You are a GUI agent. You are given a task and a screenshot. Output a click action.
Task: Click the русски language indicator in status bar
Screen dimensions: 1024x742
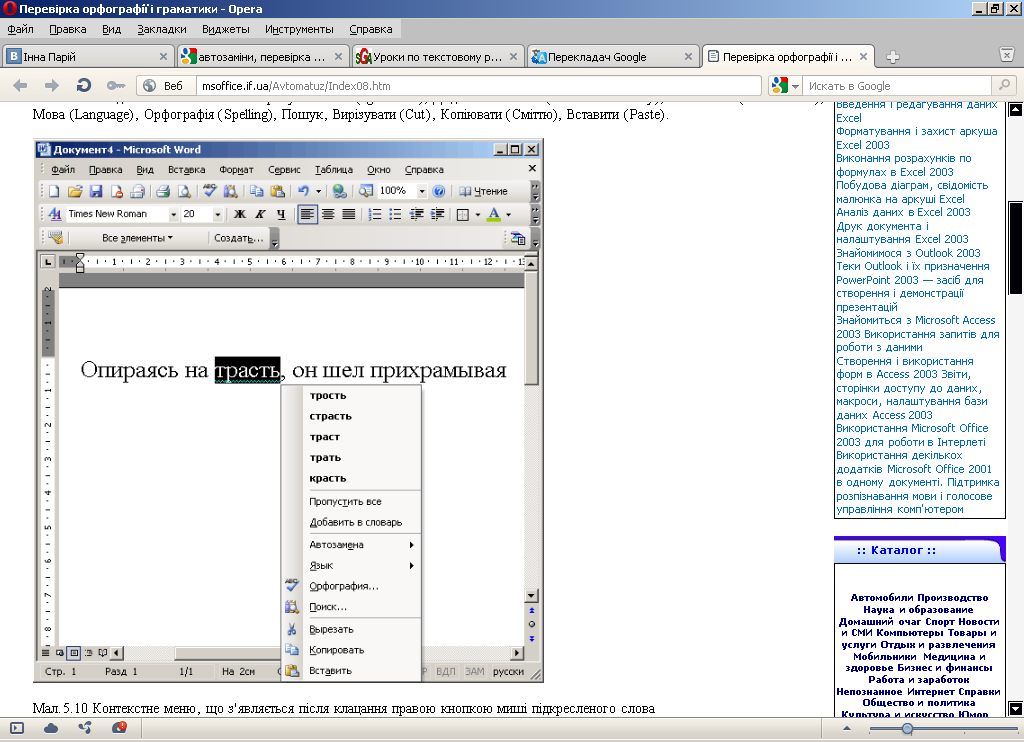508,671
